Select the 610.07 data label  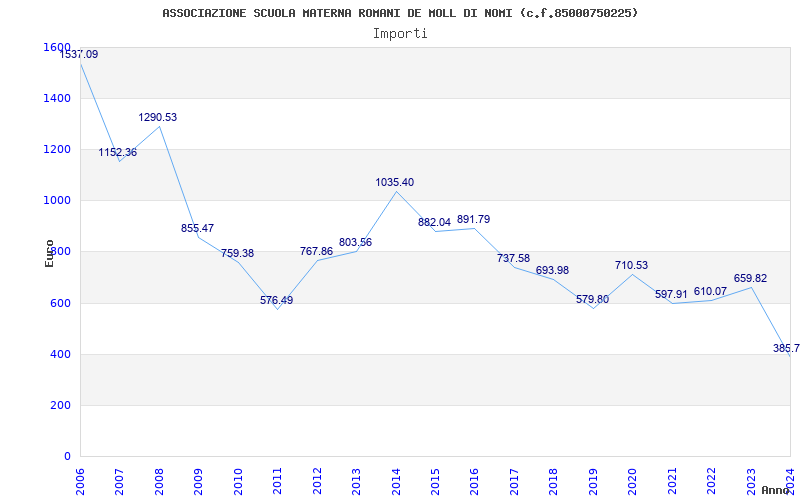coord(710,291)
